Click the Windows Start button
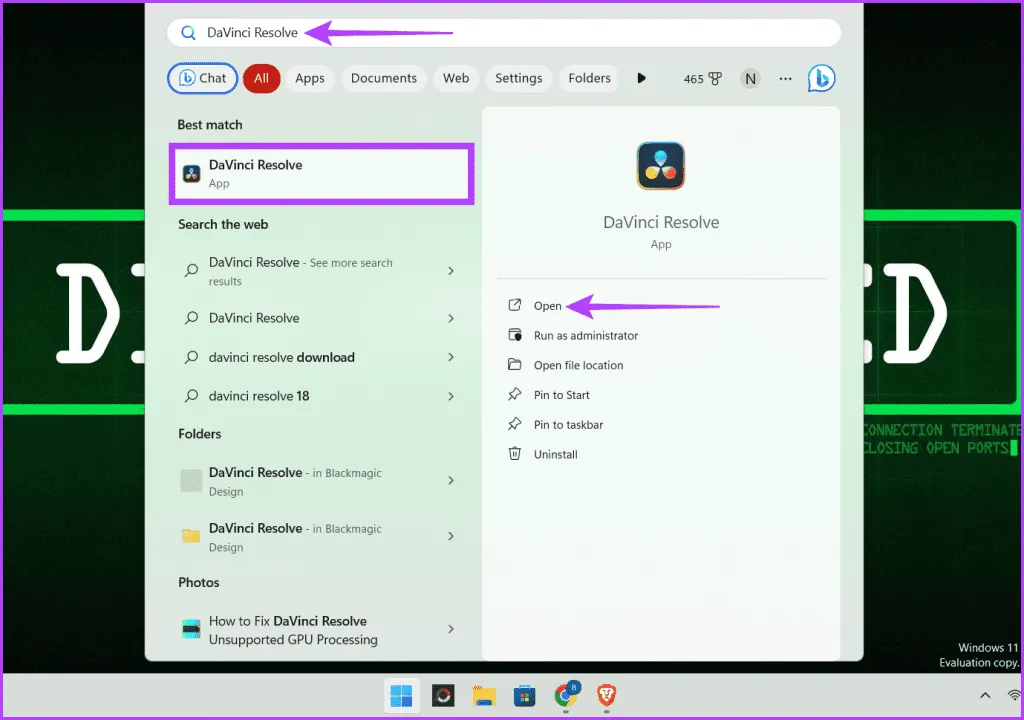This screenshot has height=720, width=1024. tap(402, 696)
